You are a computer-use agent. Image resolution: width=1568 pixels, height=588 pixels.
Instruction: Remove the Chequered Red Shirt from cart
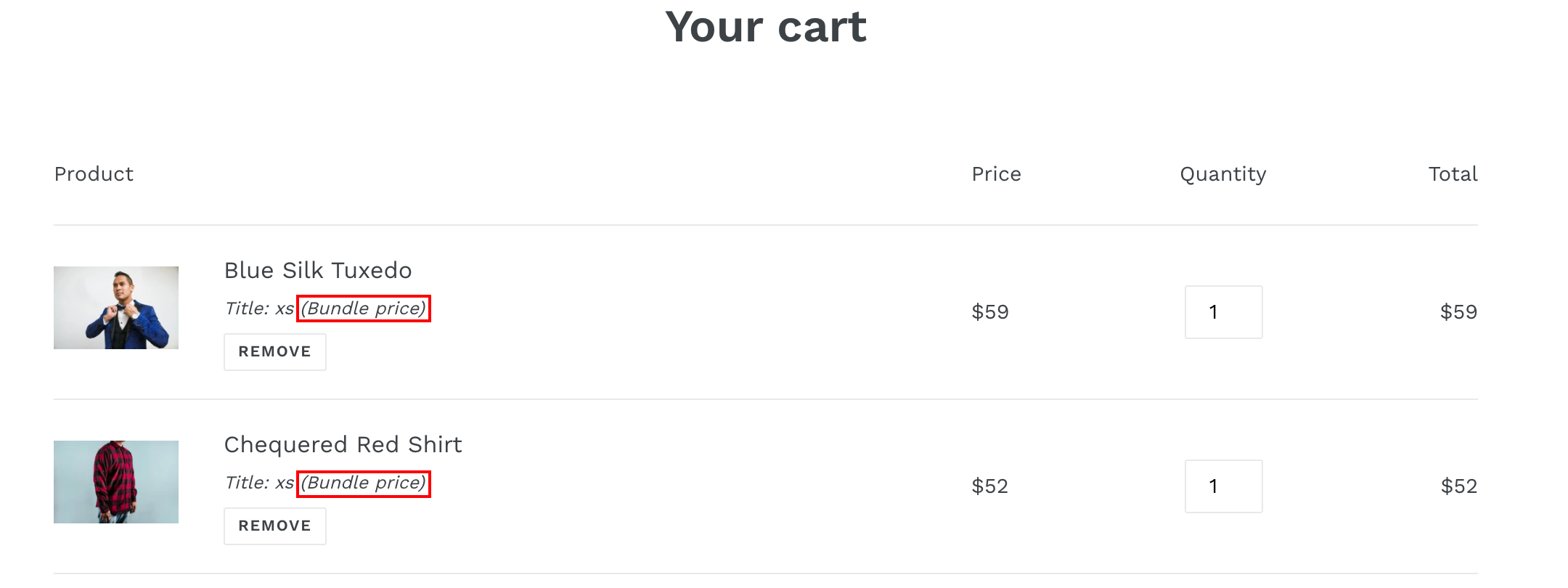274,526
